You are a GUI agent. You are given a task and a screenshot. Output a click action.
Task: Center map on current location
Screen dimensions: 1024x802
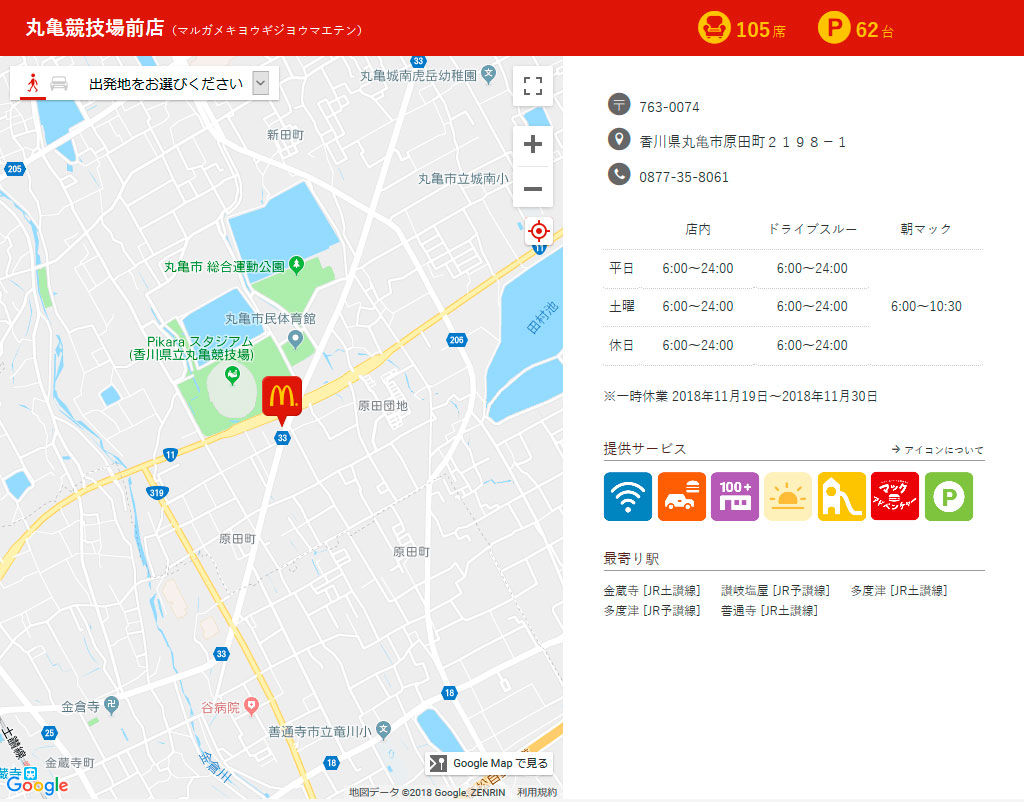539,231
